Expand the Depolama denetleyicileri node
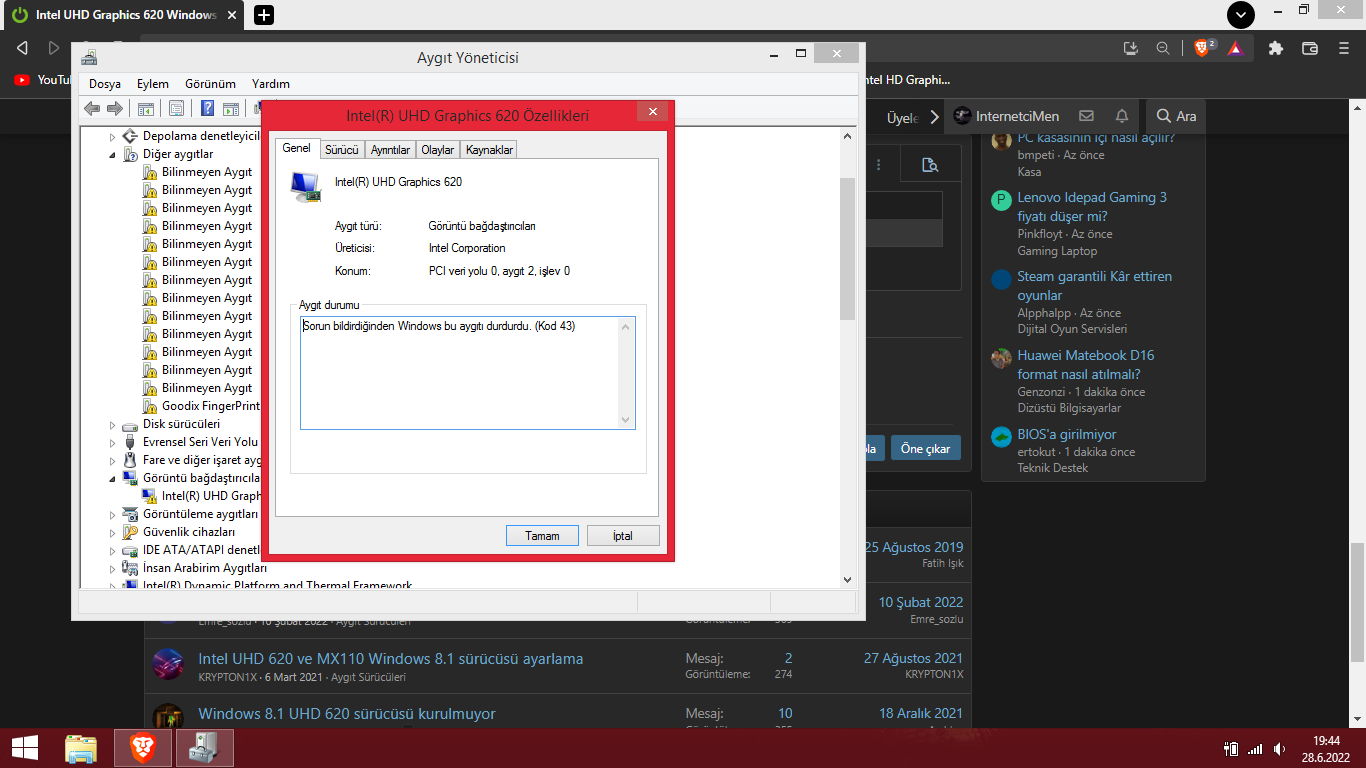The height and width of the screenshot is (768, 1366). pos(112,136)
